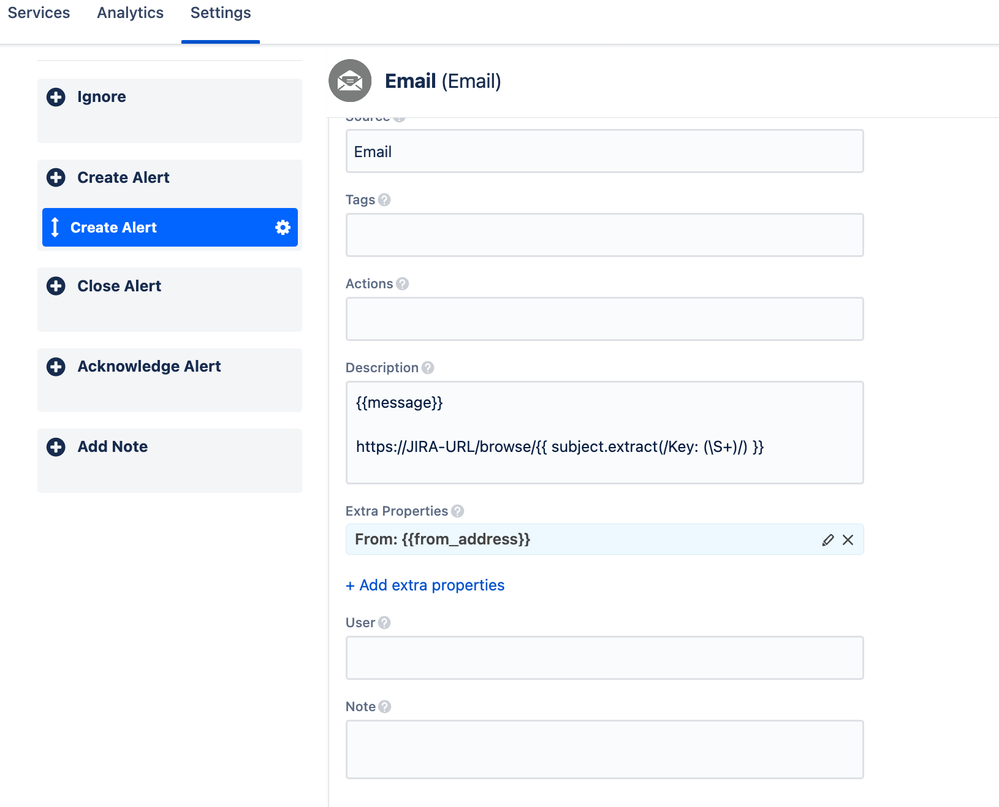Click the Ignore section label
The image size is (999, 807).
[102, 97]
